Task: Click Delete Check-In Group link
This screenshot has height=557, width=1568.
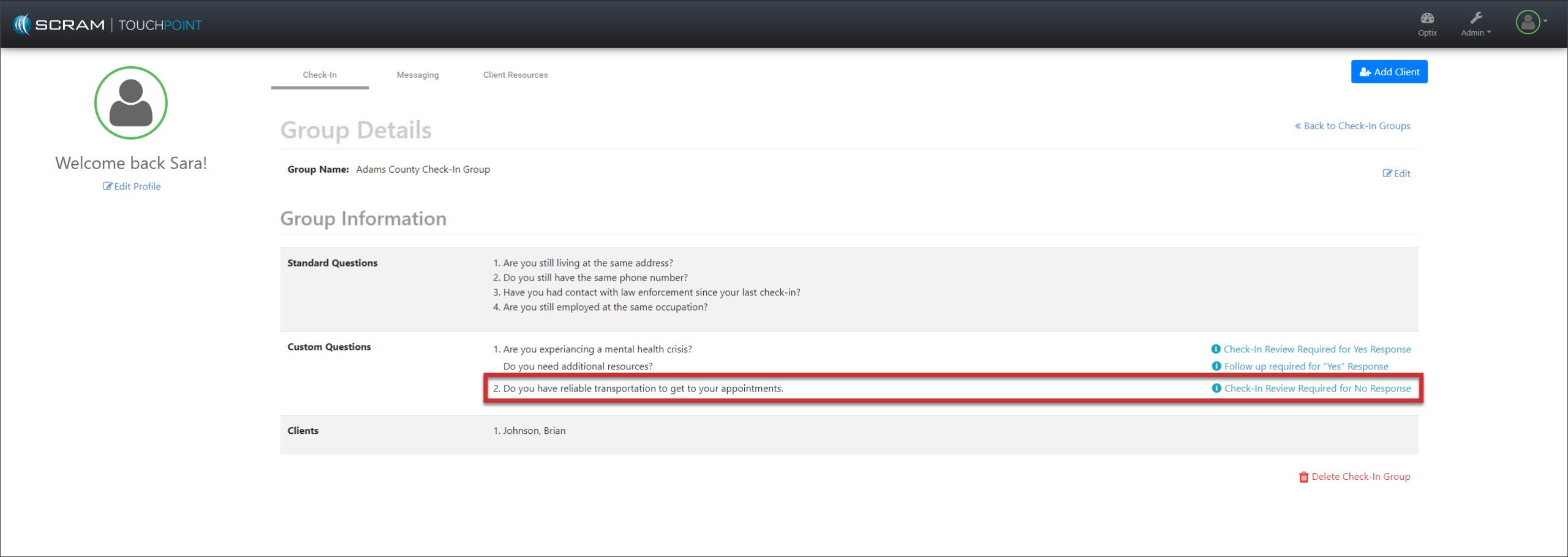Action: [1360, 477]
